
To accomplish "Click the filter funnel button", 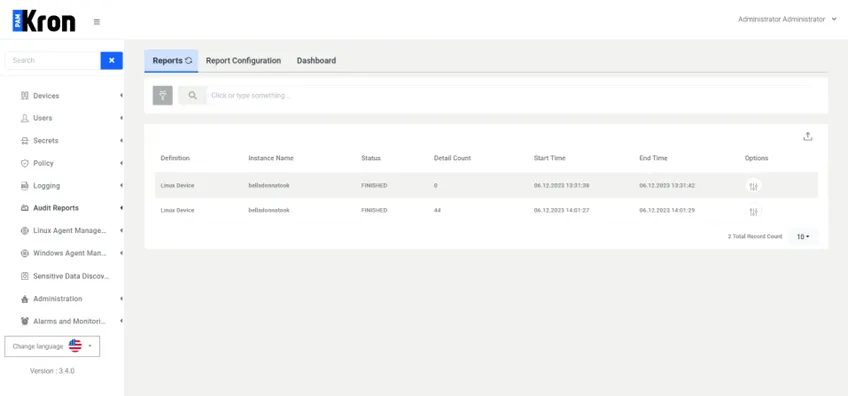I will click(163, 95).
